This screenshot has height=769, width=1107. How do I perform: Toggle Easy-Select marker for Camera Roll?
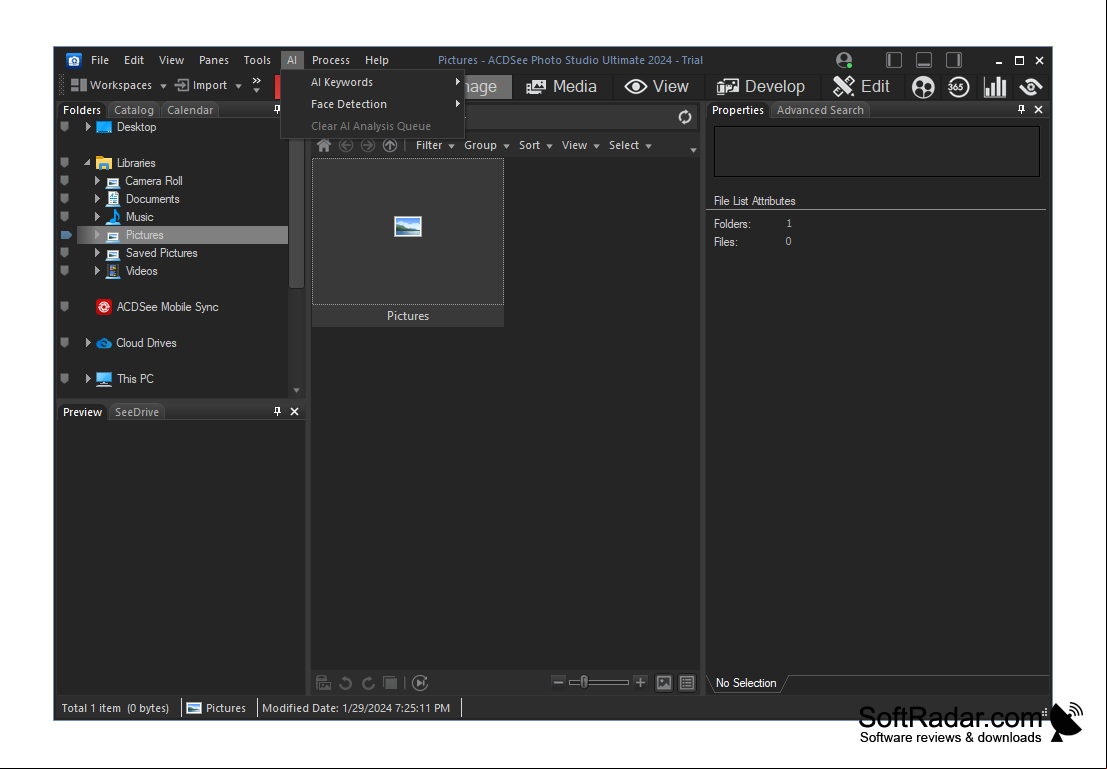(x=65, y=181)
